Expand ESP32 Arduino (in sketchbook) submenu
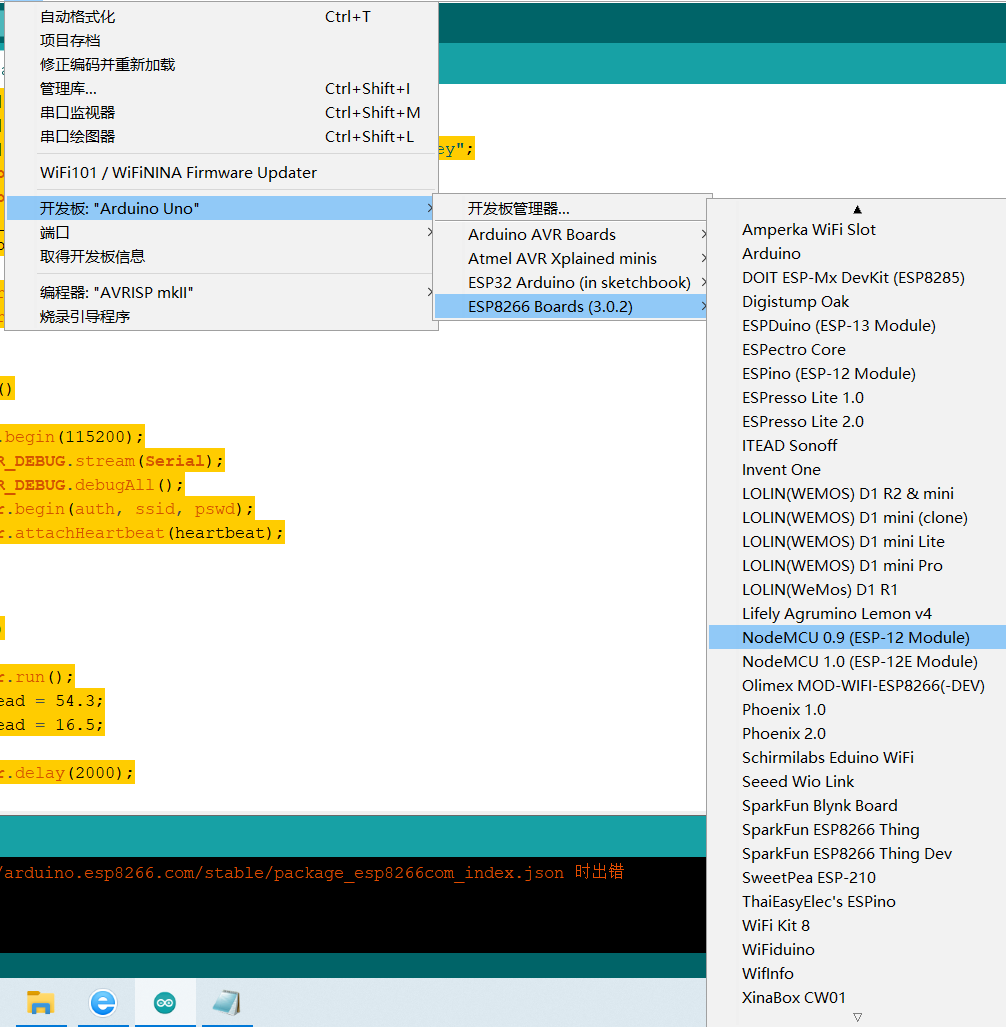1006x1027 pixels. point(571,282)
